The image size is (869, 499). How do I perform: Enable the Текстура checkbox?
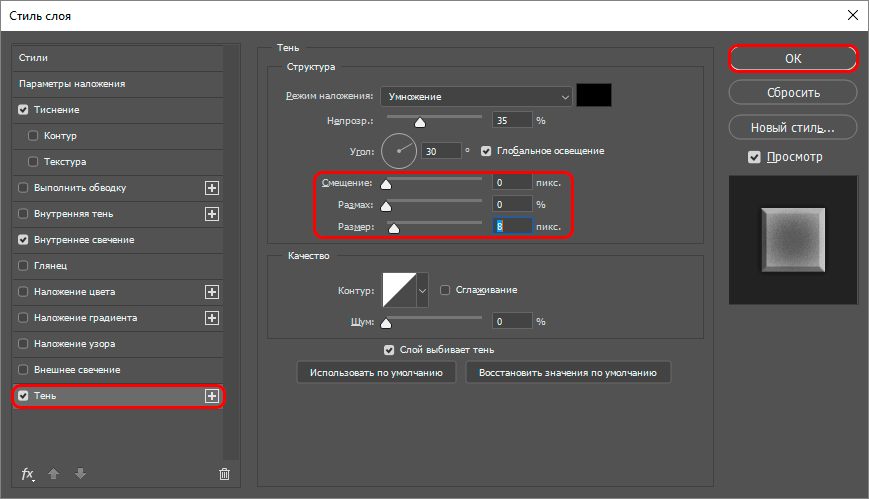[x=33, y=162]
